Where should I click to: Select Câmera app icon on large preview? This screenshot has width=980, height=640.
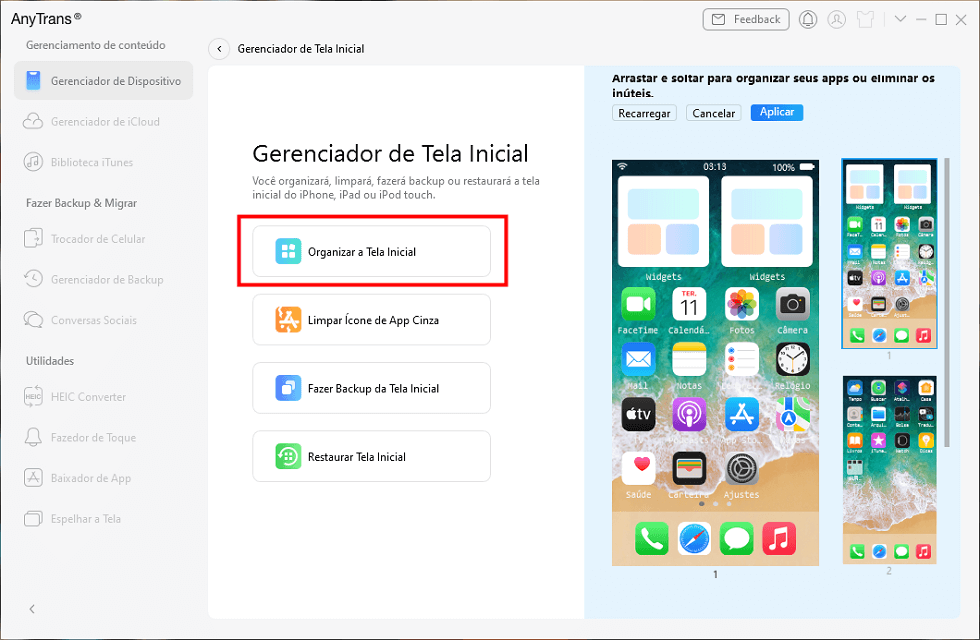pos(792,304)
